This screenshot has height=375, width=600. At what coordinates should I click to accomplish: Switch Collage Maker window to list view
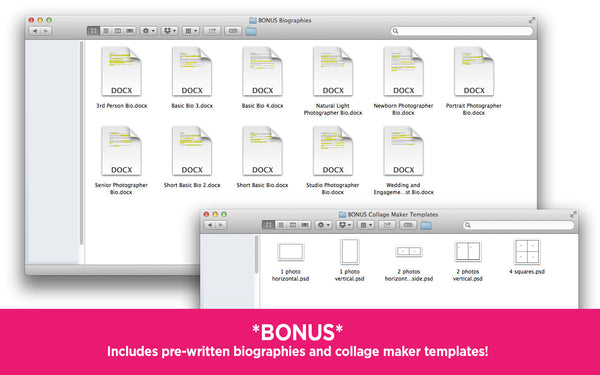280,225
